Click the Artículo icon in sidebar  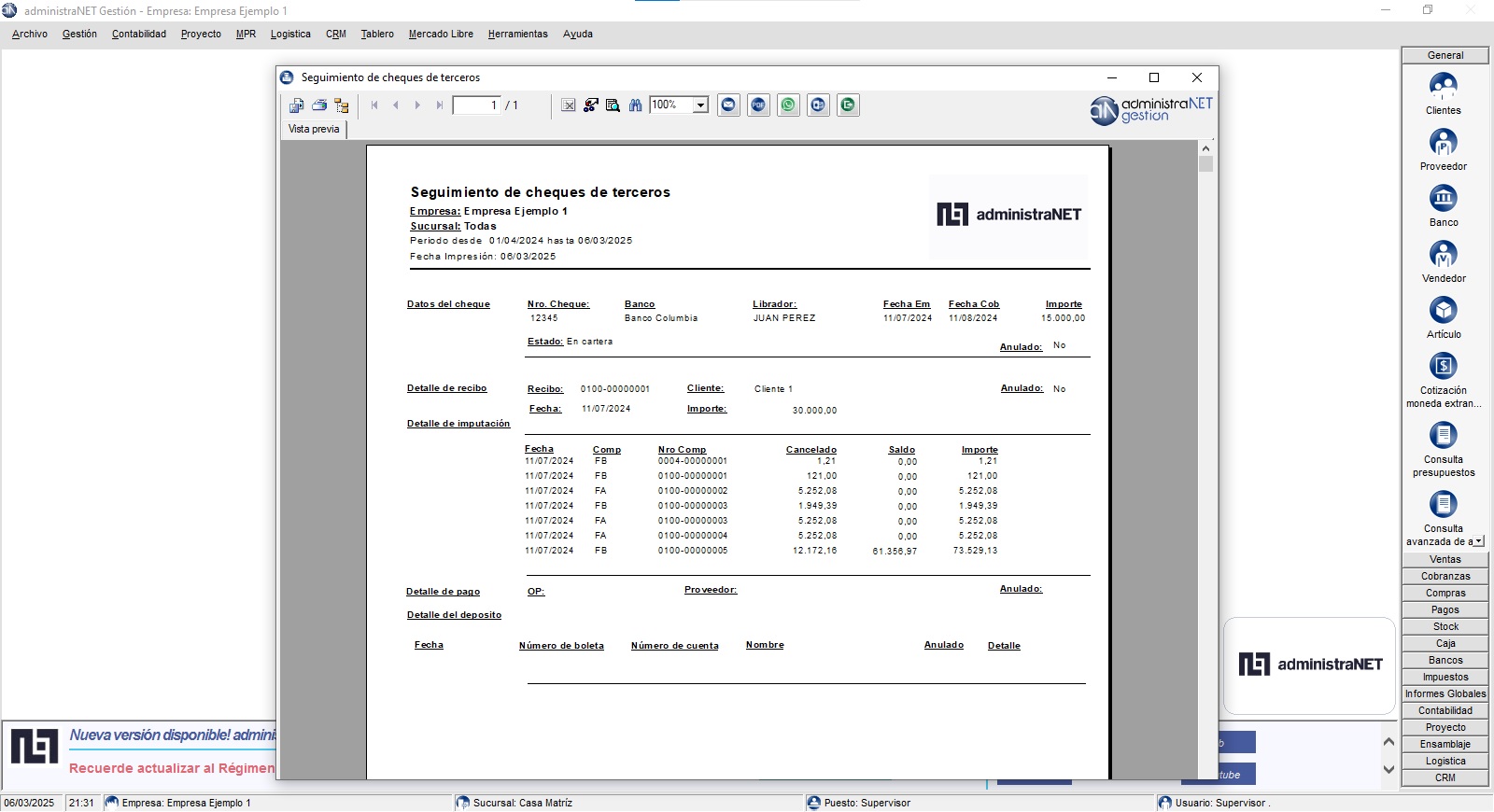[x=1444, y=311]
